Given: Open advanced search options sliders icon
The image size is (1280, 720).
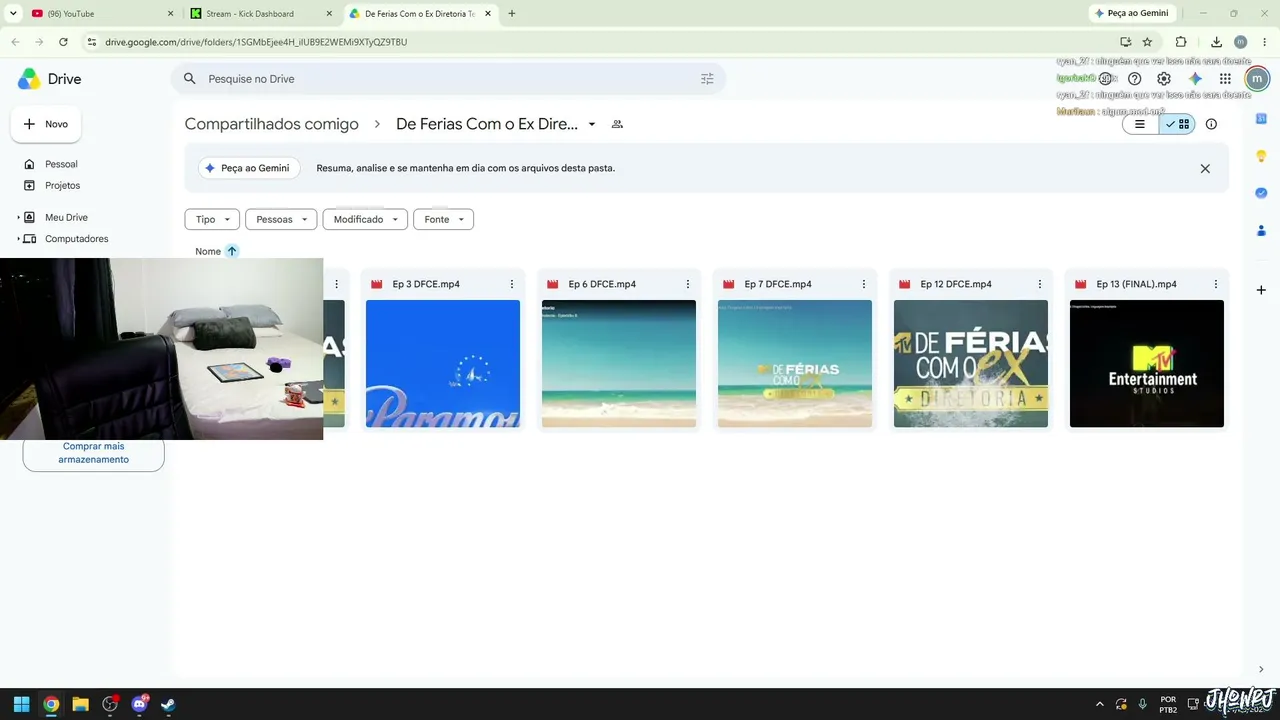Looking at the screenshot, I should pos(707,79).
